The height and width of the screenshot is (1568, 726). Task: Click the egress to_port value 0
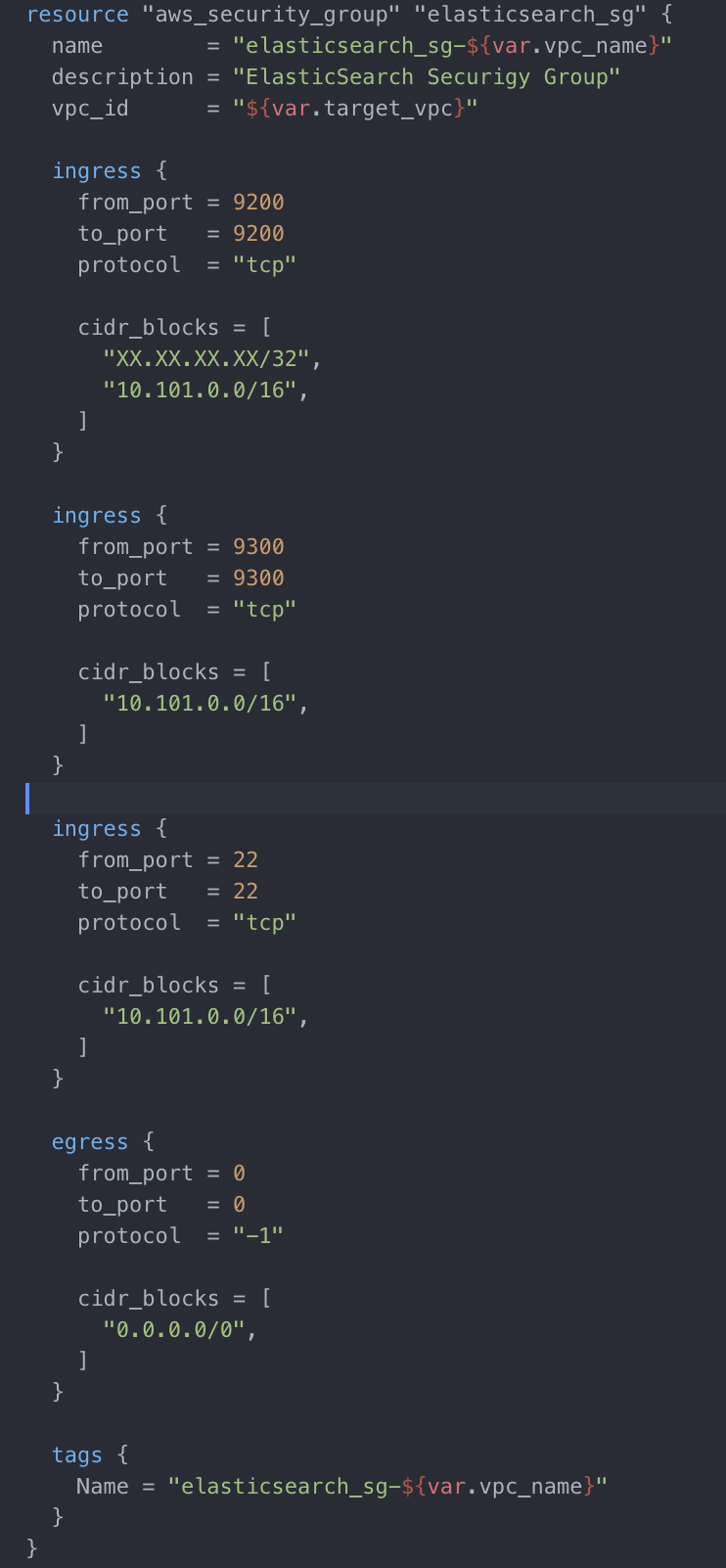(x=239, y=1205)
